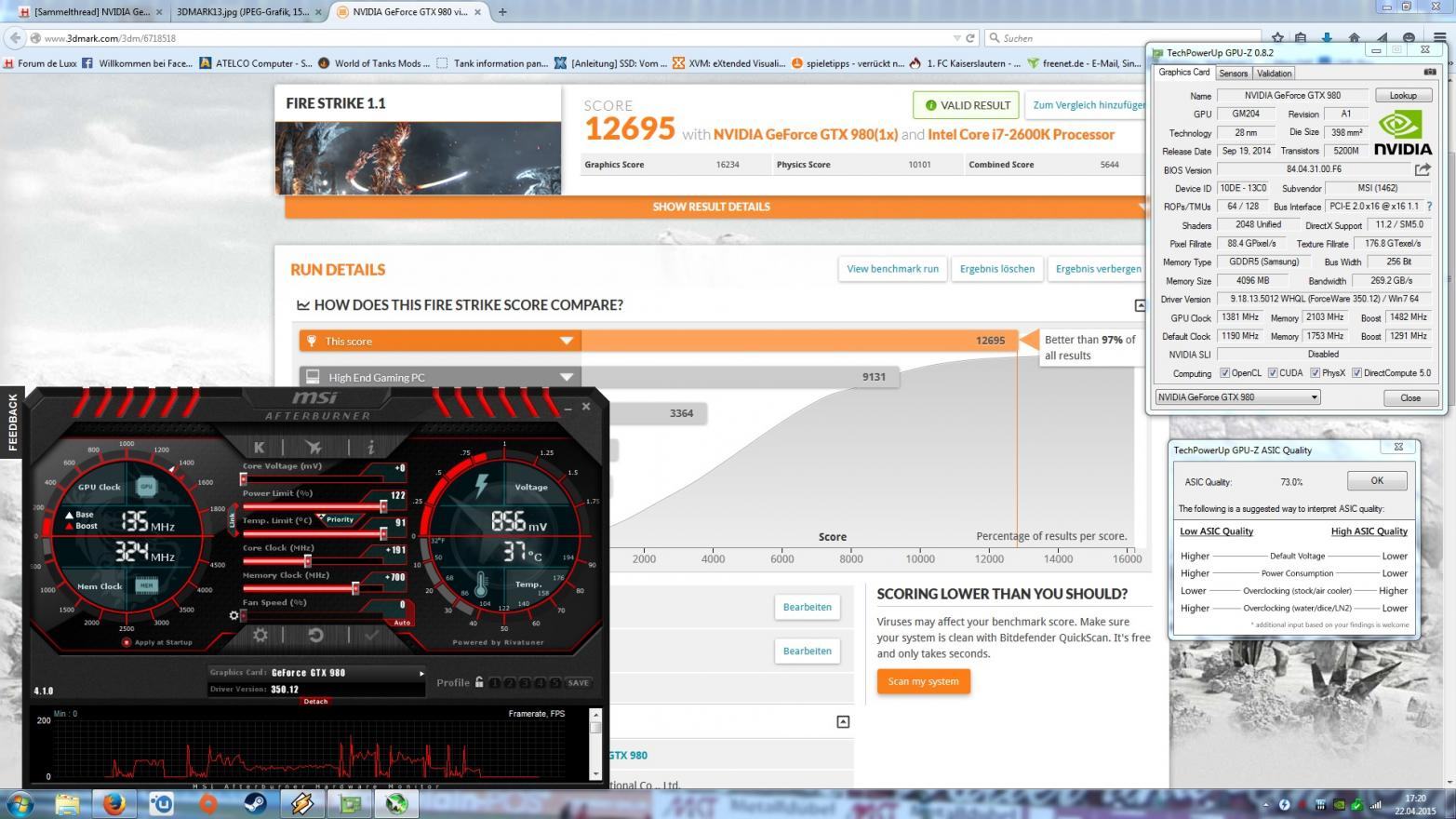This screenshot has width=1456, height=819.
Task: Open a new Firefox tab with plus
Action: pyautogui.click(x=502, y=12)
